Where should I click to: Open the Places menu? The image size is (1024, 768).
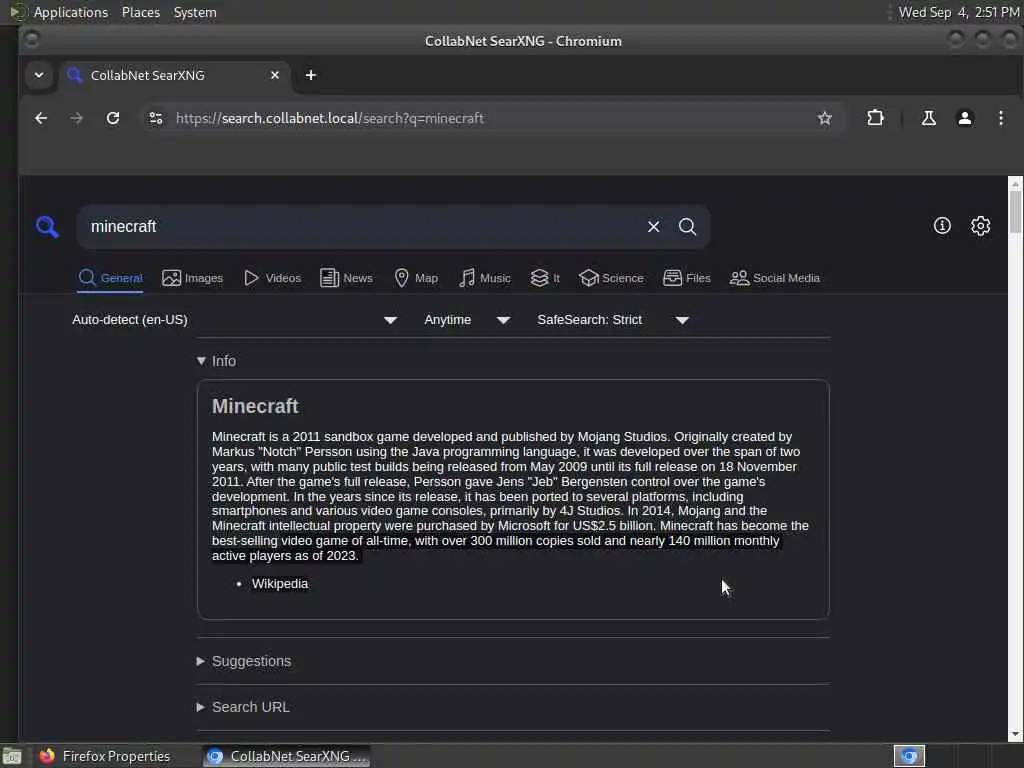pyautogui.click(x=140, y=12)
